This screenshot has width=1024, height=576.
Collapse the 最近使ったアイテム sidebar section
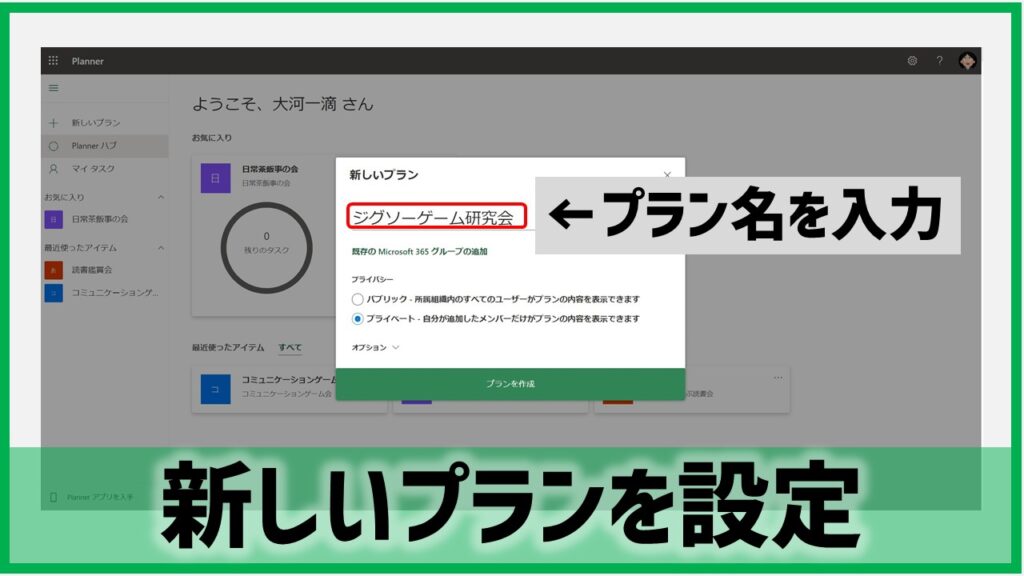(161, 248)
